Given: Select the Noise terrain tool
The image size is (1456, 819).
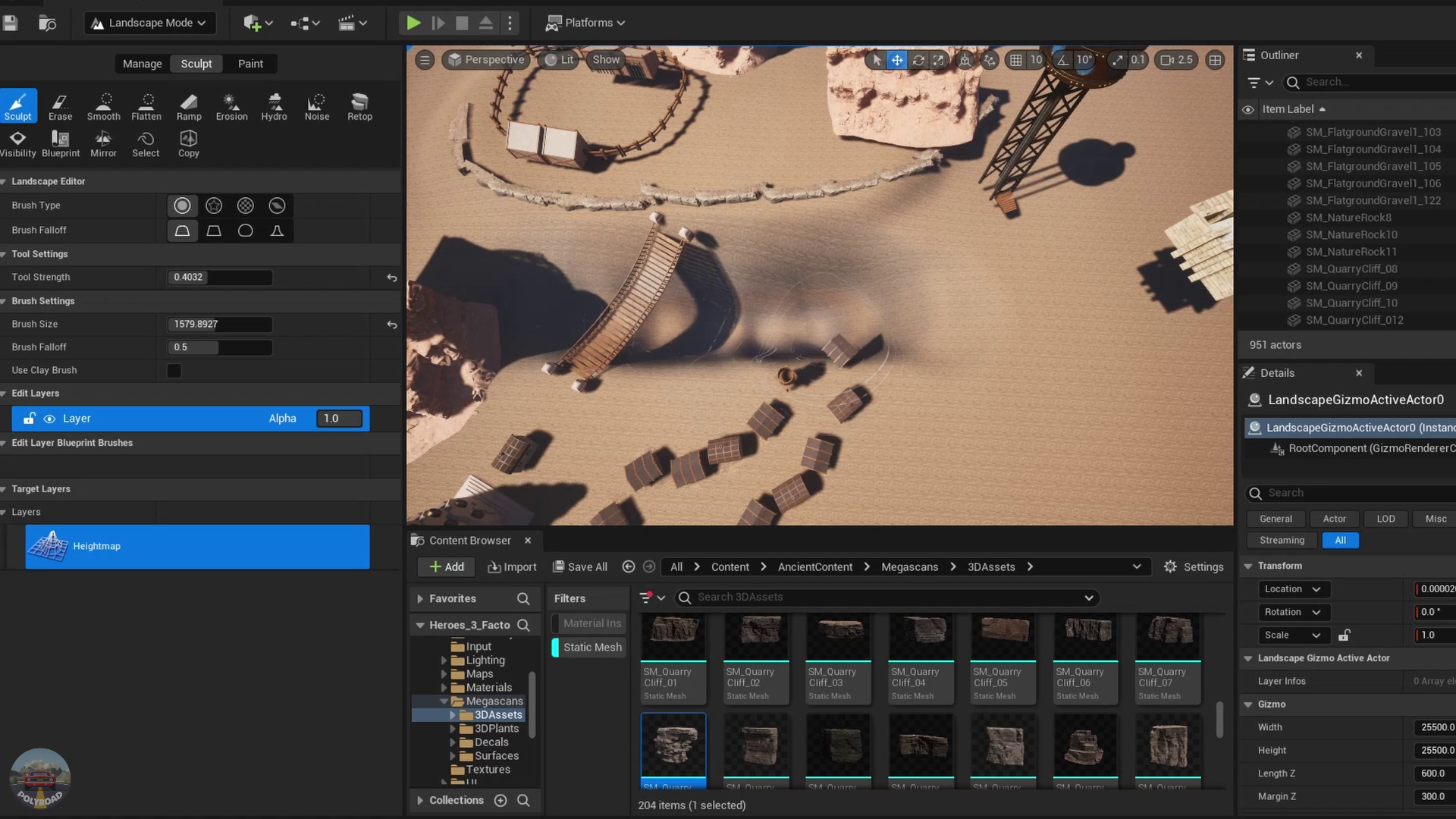Looking at the screenshot, I should coord(317,105).
